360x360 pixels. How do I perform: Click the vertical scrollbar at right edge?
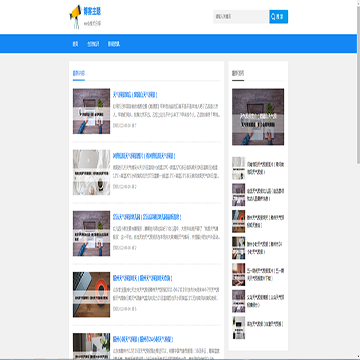click(x=358, y=180)
